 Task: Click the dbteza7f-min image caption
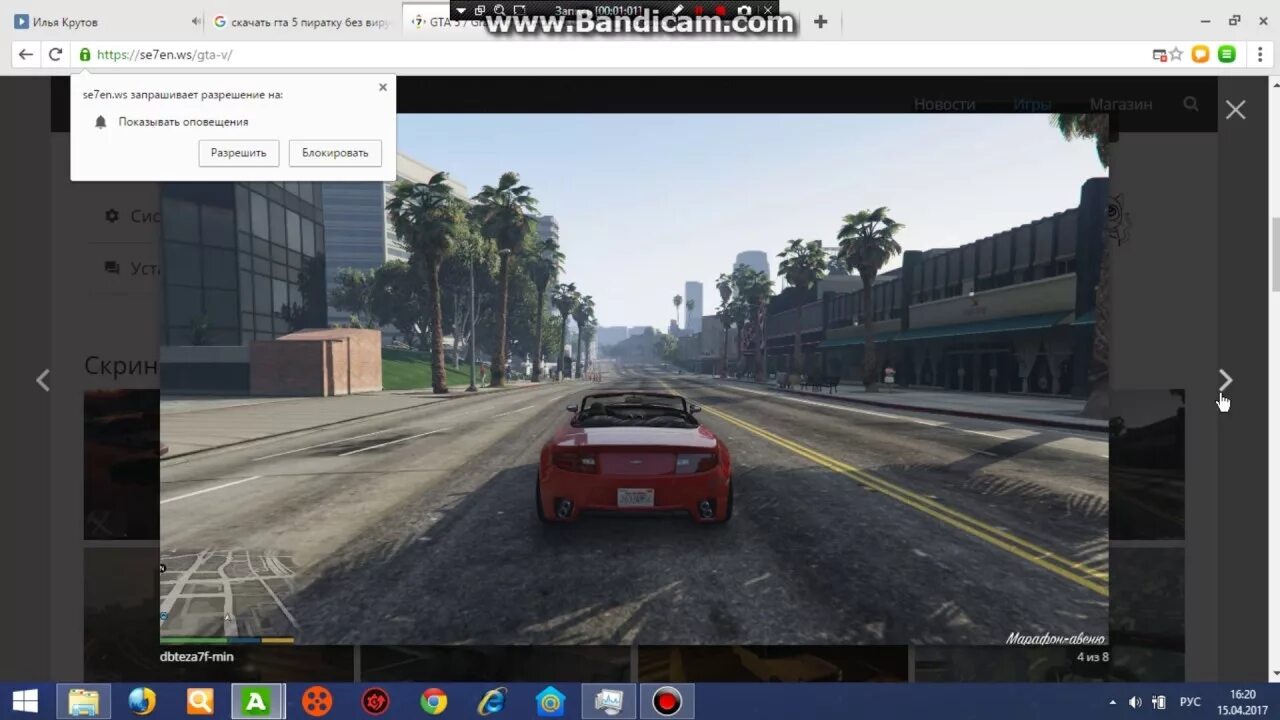[x=197, y=657]
